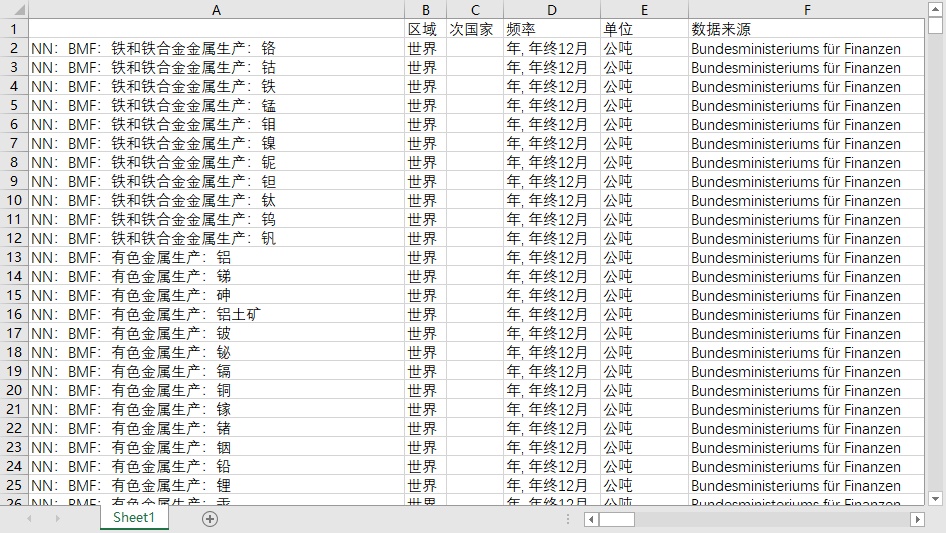This screenshot has height=533, width=946.
Task: Select cell with 铁和铁合金金属生产: 铬
Action: pos(217,48)
